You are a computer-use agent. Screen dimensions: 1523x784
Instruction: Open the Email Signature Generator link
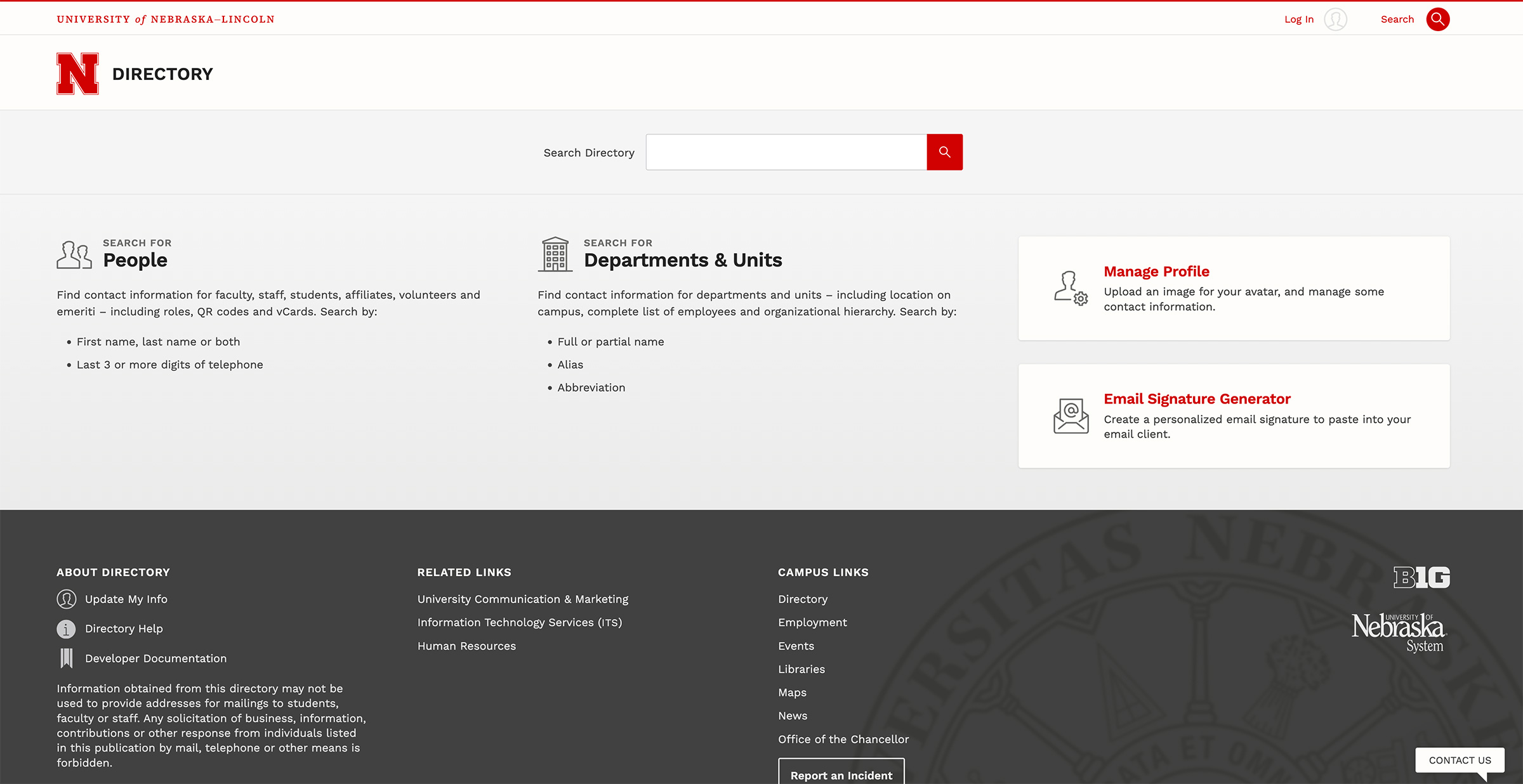(x=1197, y=399)
